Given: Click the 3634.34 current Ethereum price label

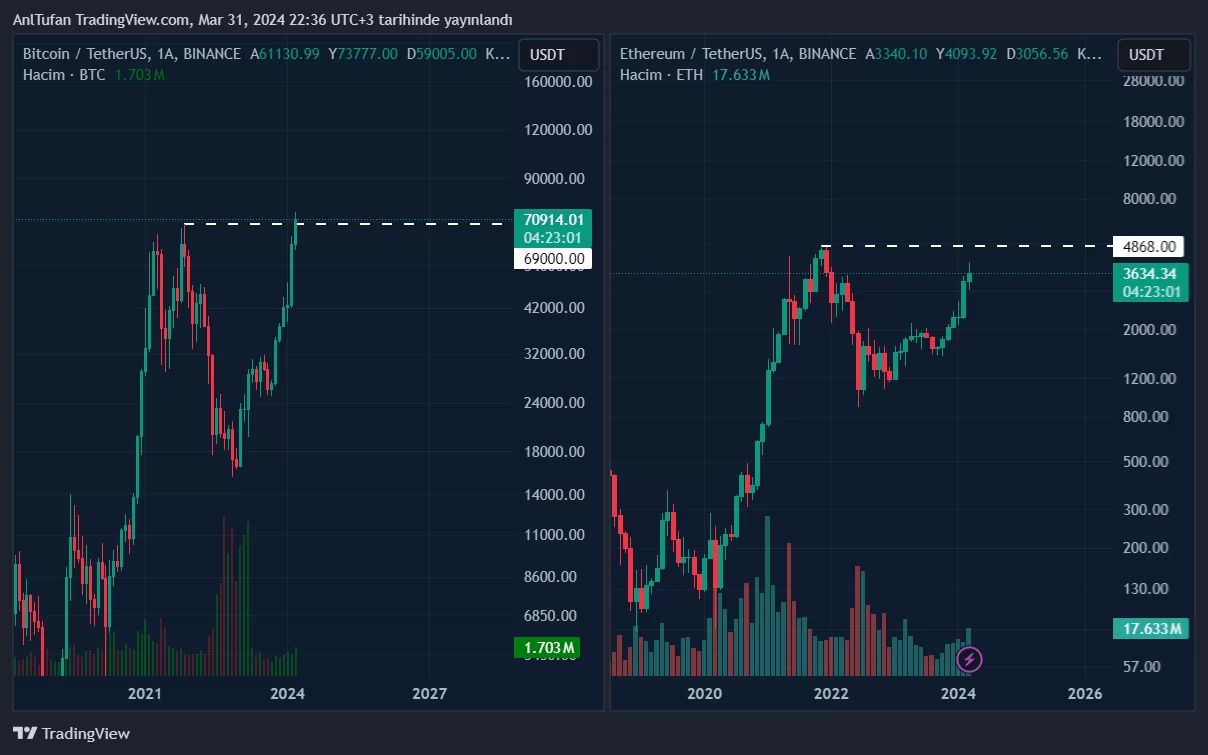Looking at the screenshot, I should 1149,273.
